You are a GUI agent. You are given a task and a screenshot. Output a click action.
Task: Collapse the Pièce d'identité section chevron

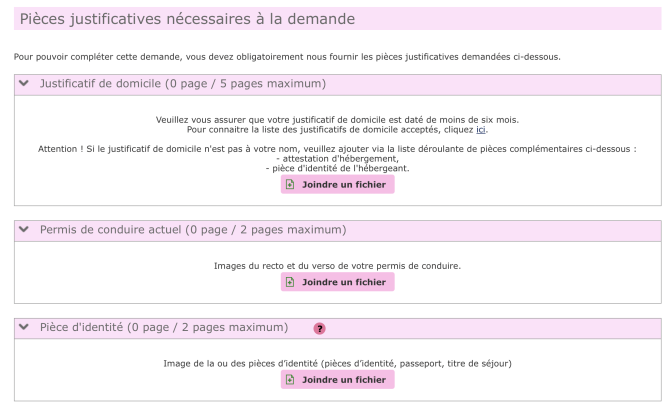click(x=25, y=328)
